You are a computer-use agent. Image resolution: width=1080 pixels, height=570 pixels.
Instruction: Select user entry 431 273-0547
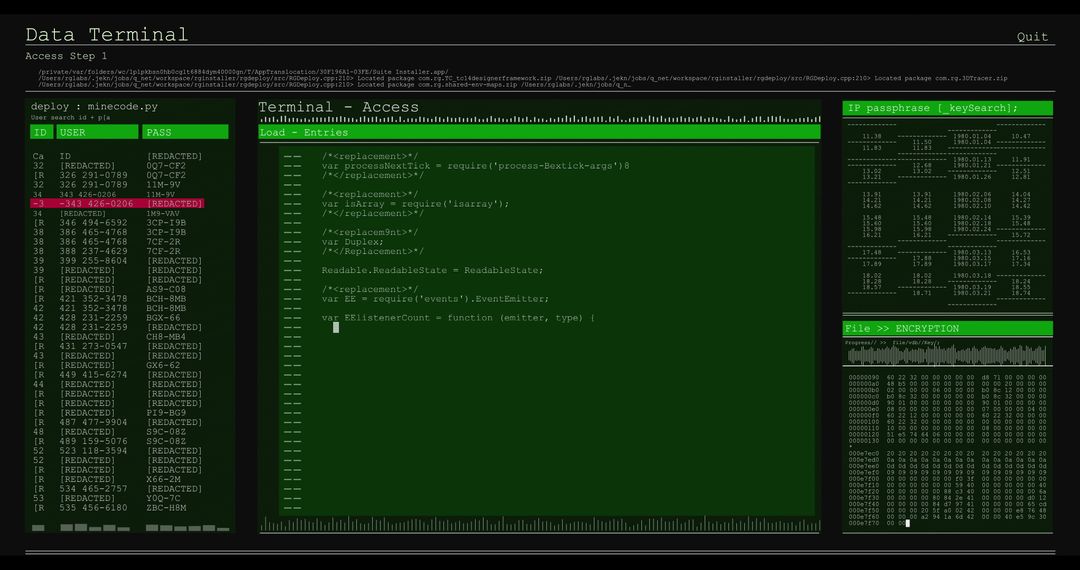point(93,346)
